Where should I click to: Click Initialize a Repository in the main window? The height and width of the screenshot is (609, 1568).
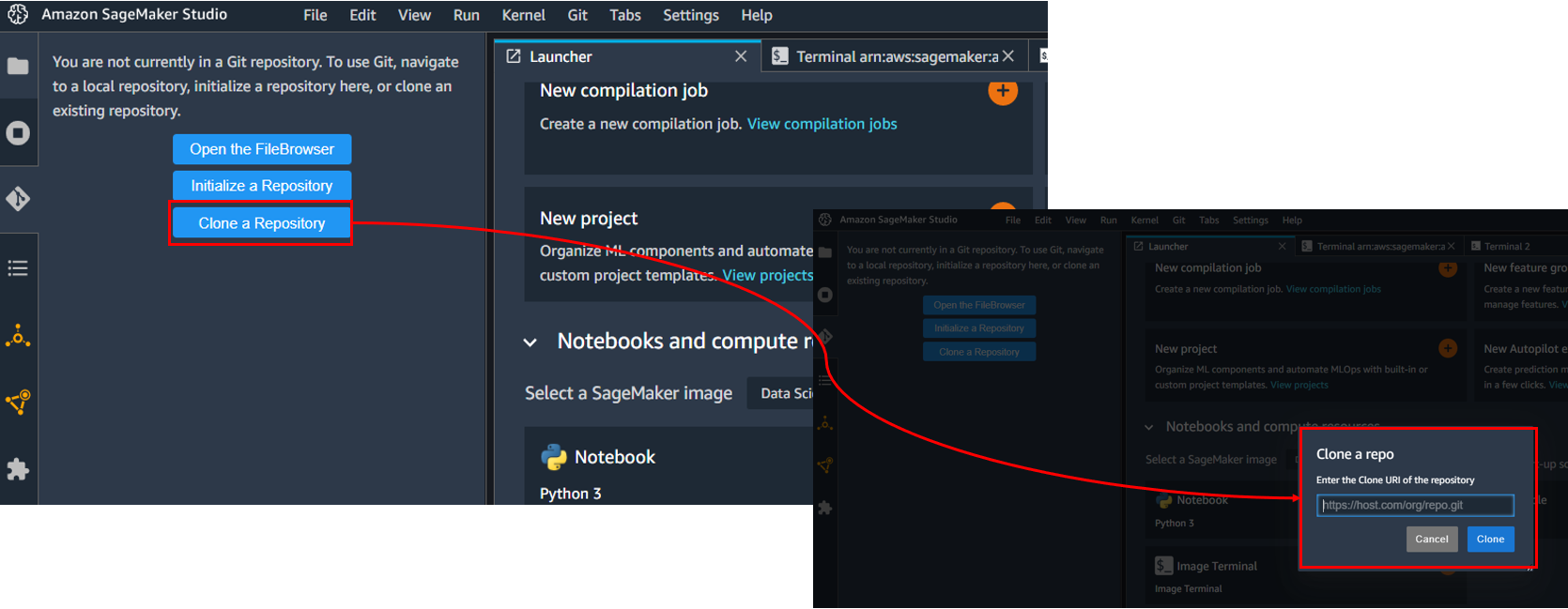[262, 186]
